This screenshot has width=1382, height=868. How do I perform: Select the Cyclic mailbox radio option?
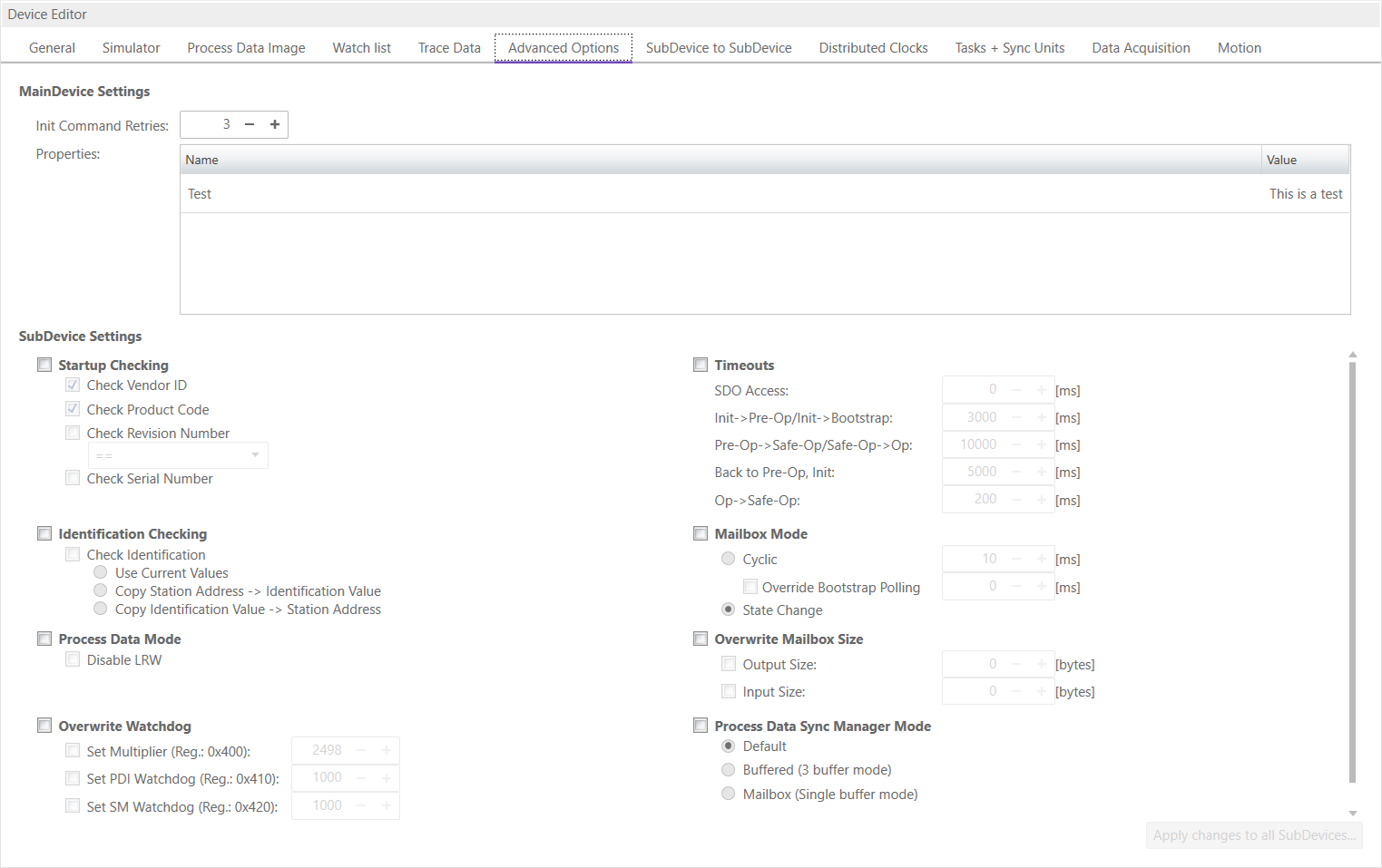(x=728, y=559)
